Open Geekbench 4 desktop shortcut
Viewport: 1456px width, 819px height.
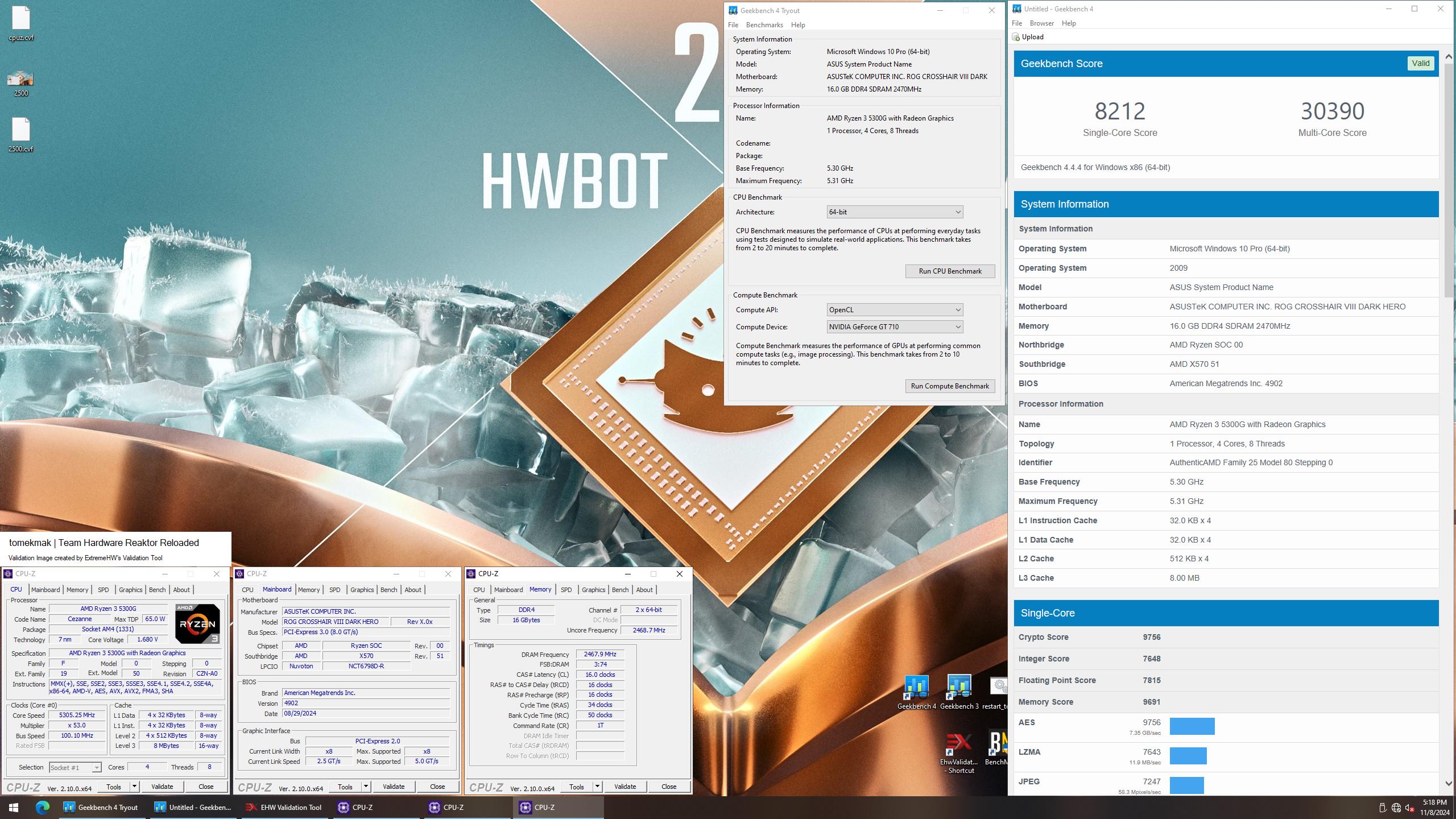click(x=916, y=692)
